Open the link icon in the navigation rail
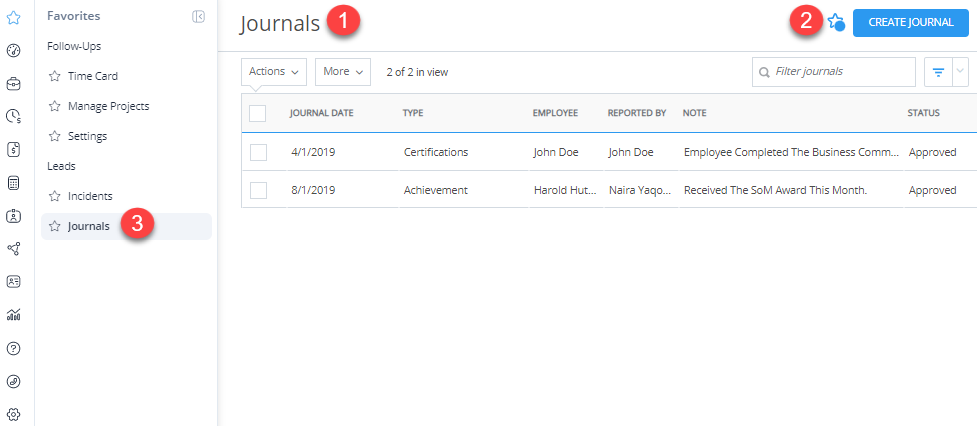The width and height of the screenshot is (977, 426). [14, 381]
